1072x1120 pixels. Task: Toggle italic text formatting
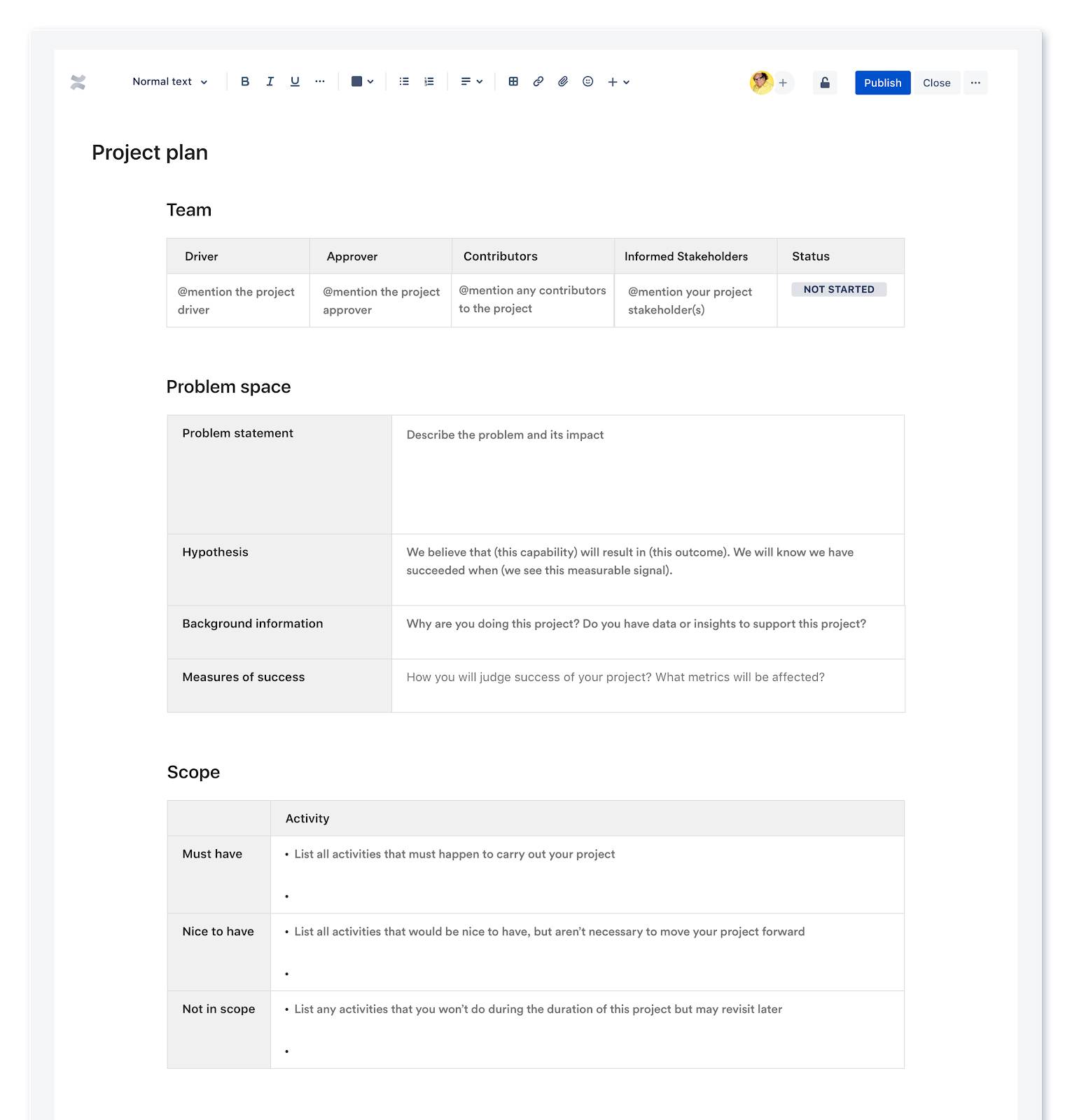[270, 82]
